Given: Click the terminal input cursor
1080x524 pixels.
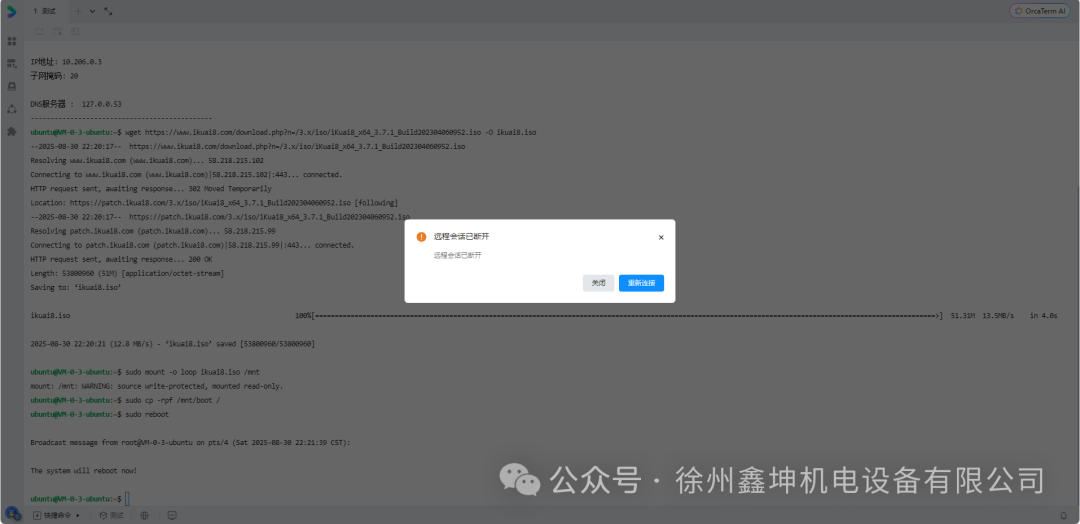Looking at the screenshot, I should click(x=127, y=499).
